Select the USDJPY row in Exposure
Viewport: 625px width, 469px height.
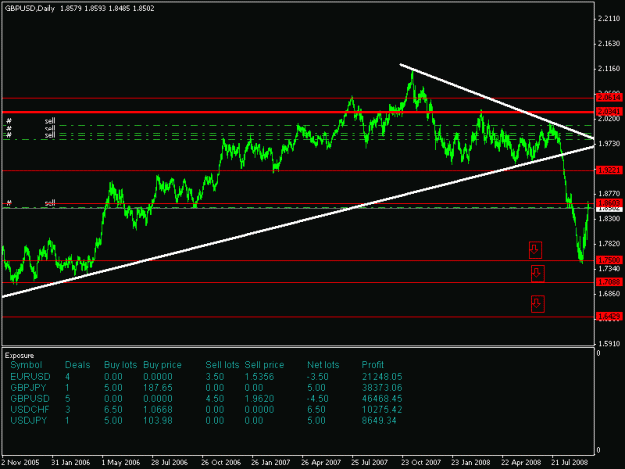[206, 420]
